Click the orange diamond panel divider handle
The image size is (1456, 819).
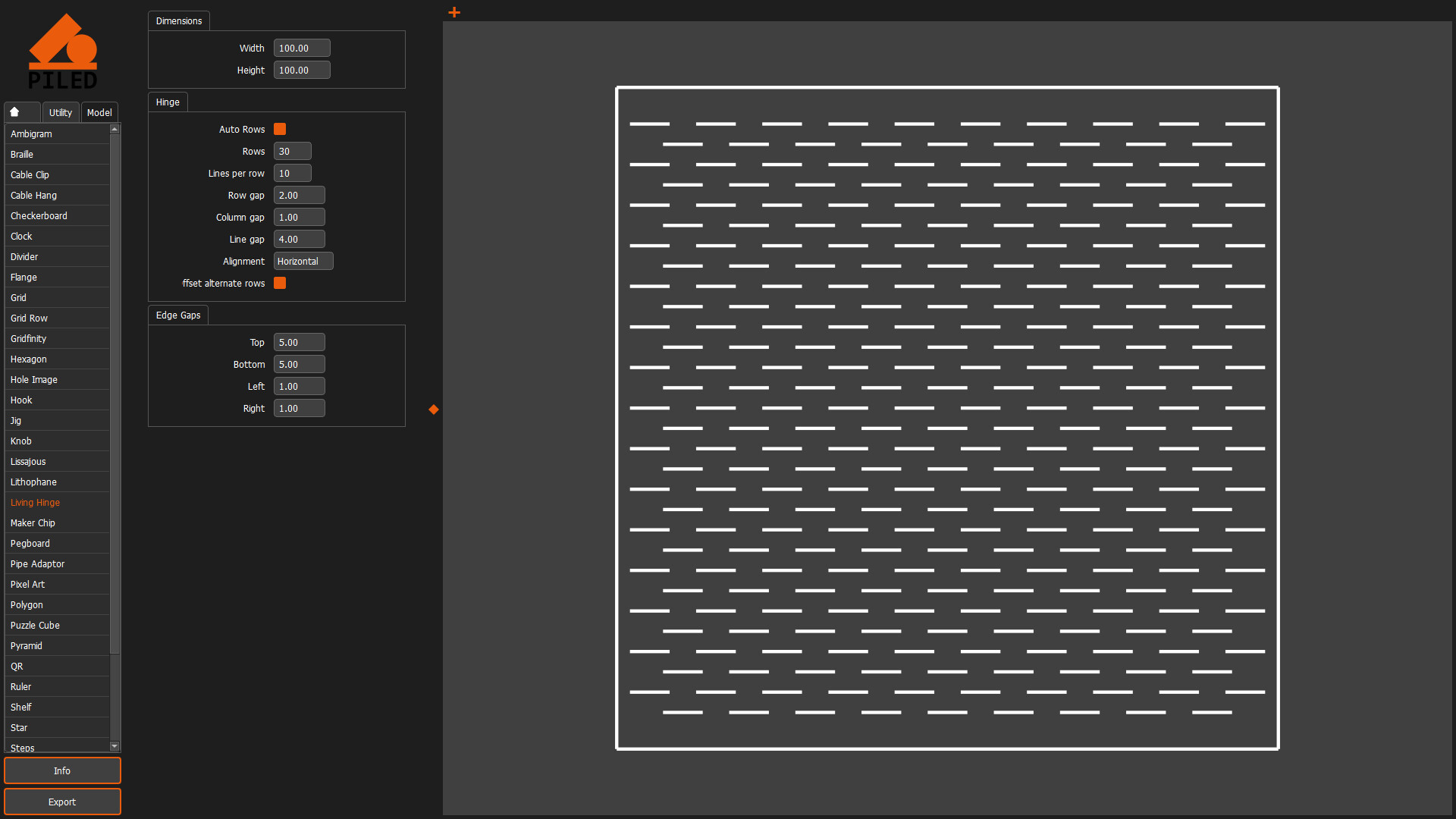[434, 409]
